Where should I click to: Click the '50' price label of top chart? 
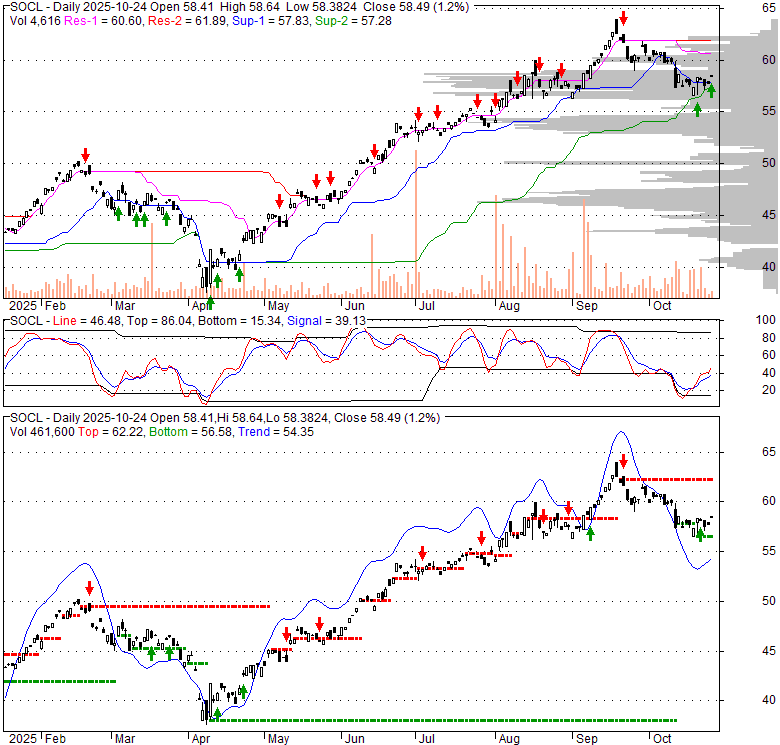click(x=769, y=163)
